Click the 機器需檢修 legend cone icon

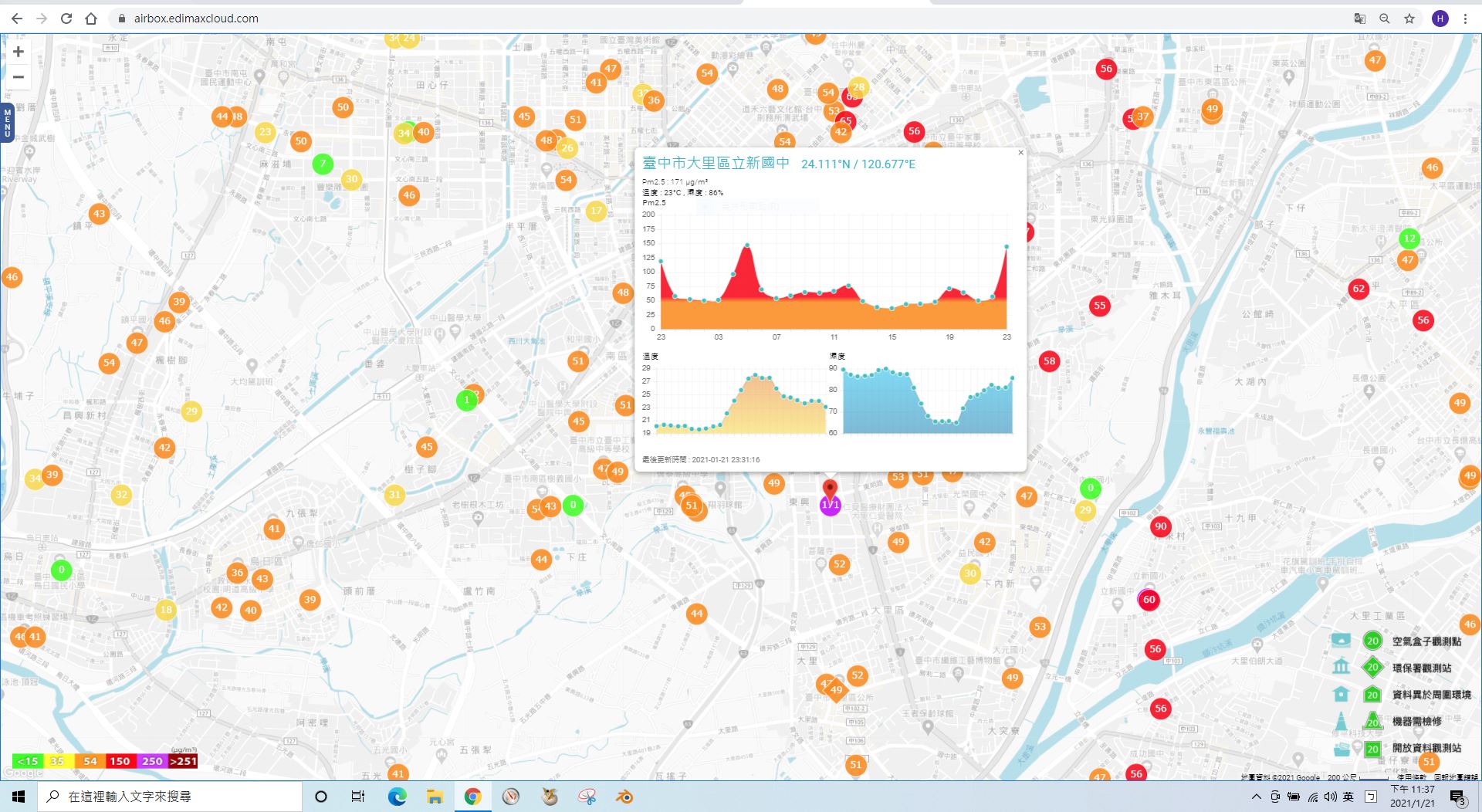tap(1342, 721)
